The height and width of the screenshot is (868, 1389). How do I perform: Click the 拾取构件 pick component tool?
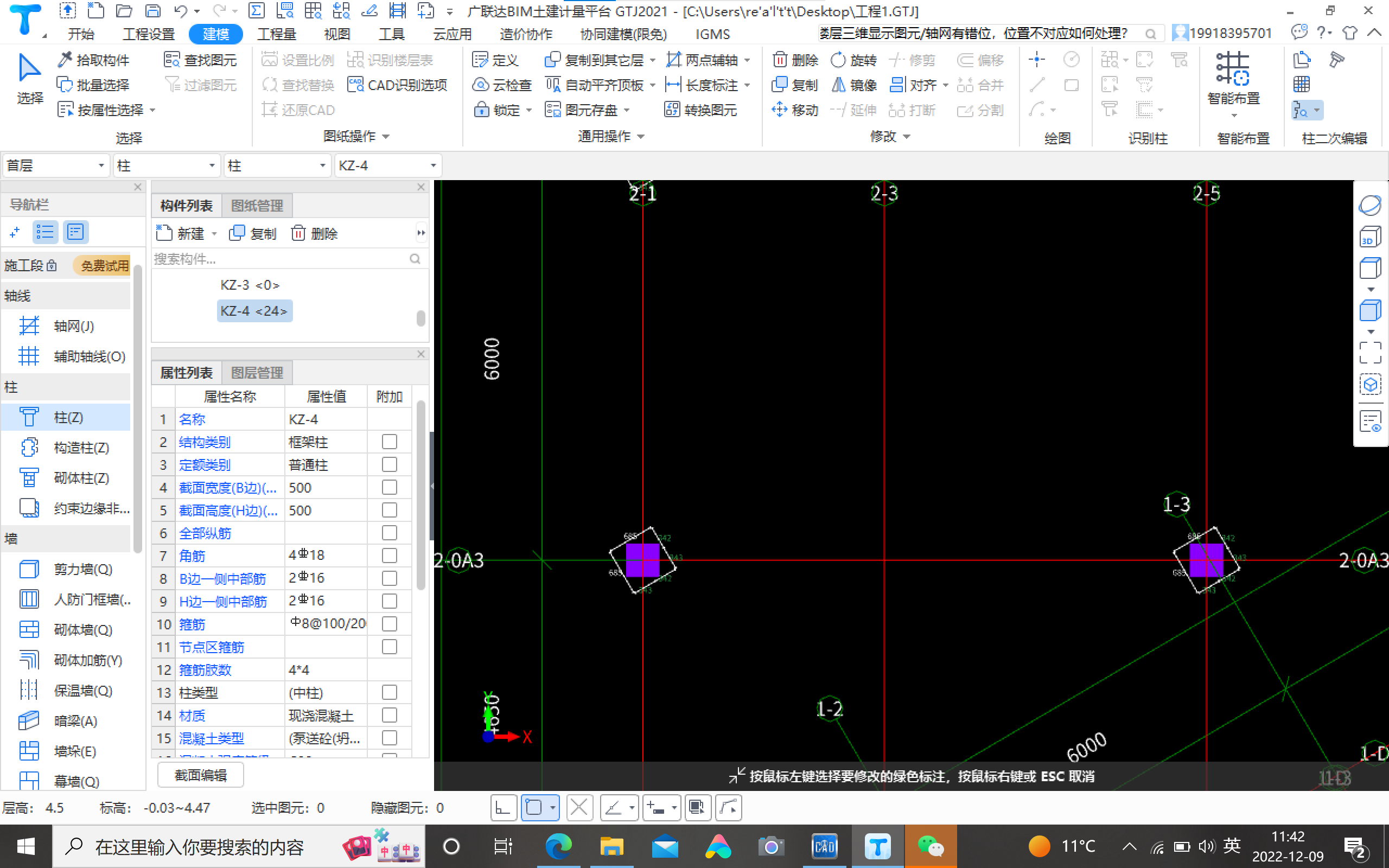pos(93,60)
